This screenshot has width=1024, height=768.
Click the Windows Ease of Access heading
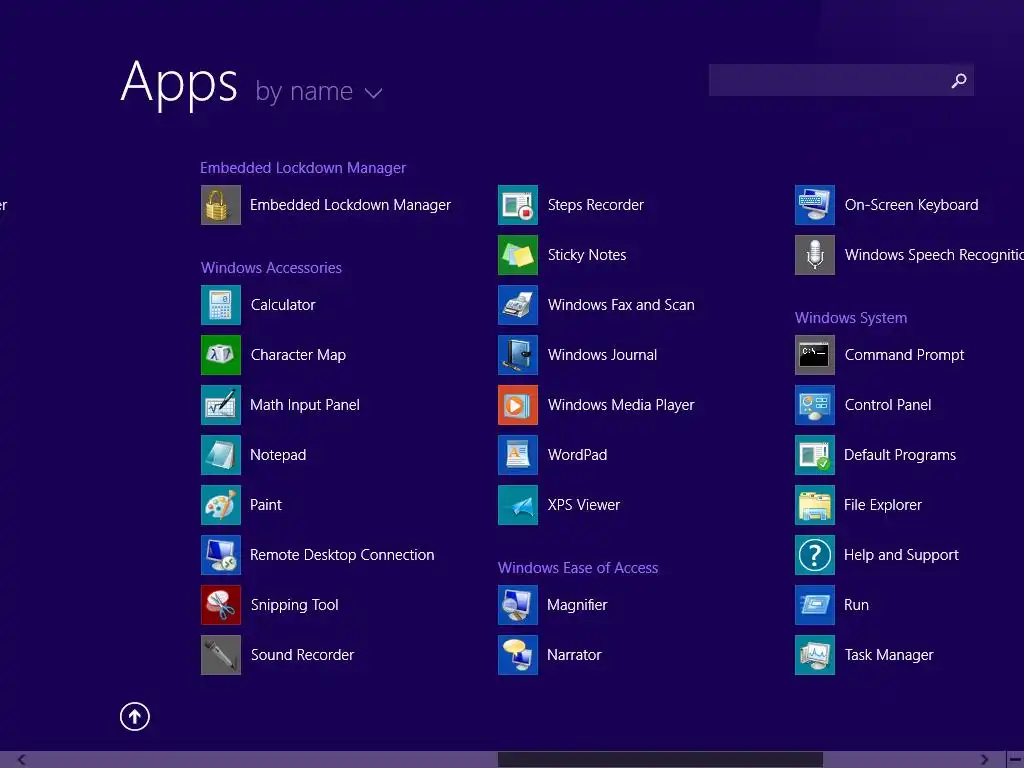coord(578,568)
